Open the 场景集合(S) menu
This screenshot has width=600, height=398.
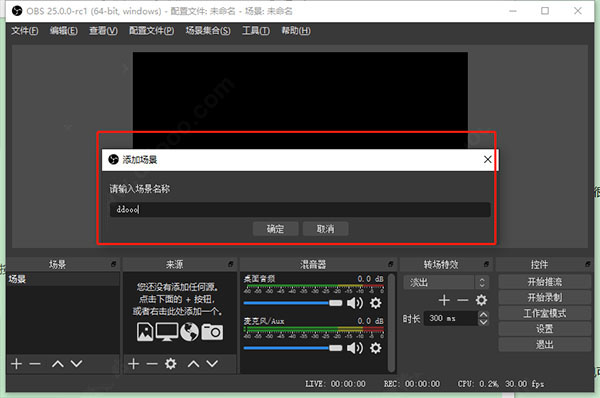pos(208,31)
